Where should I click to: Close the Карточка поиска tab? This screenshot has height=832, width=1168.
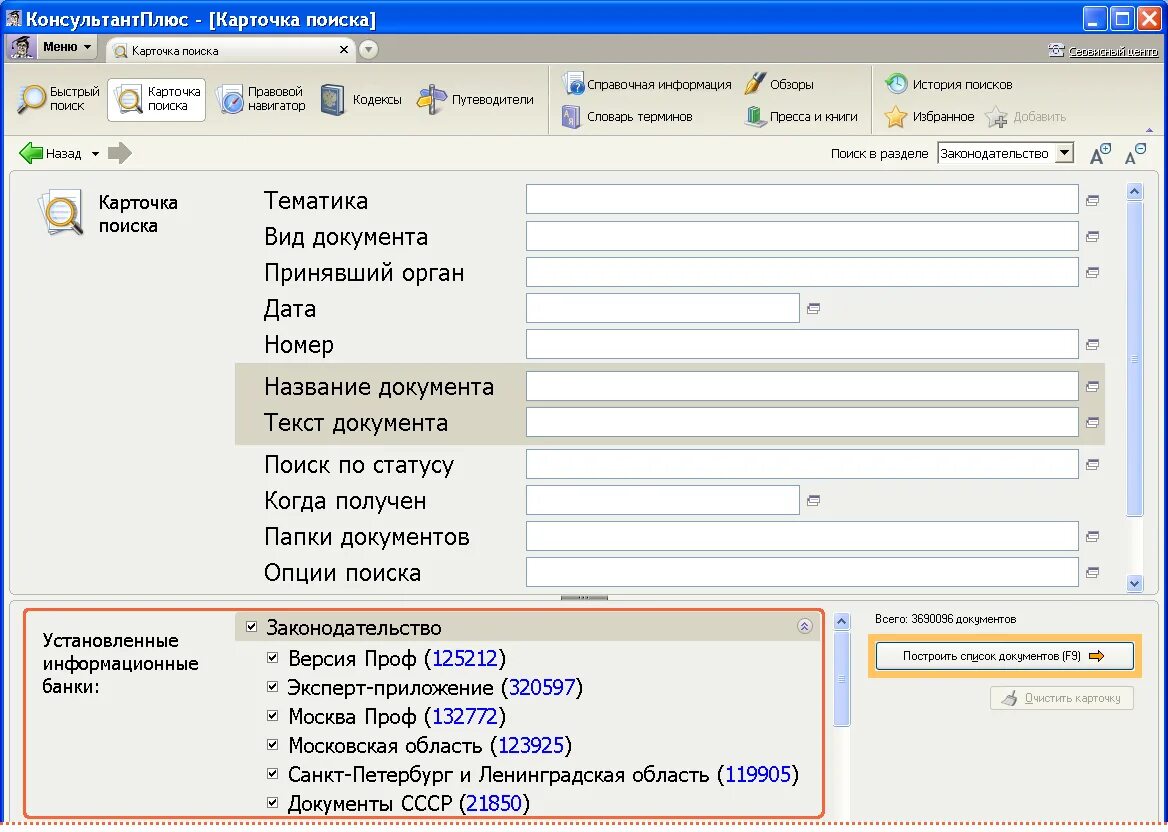coord(343,50)
